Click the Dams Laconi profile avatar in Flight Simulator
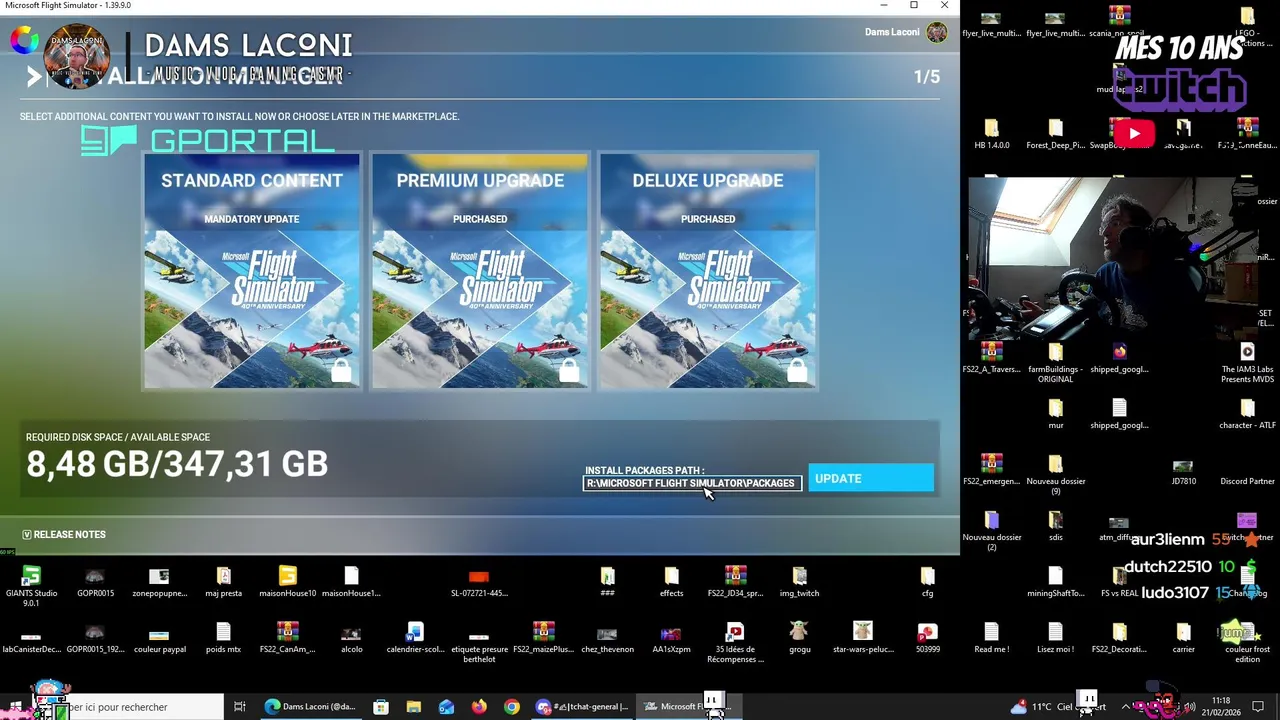 pyautogui.click(x=936, y=32)
